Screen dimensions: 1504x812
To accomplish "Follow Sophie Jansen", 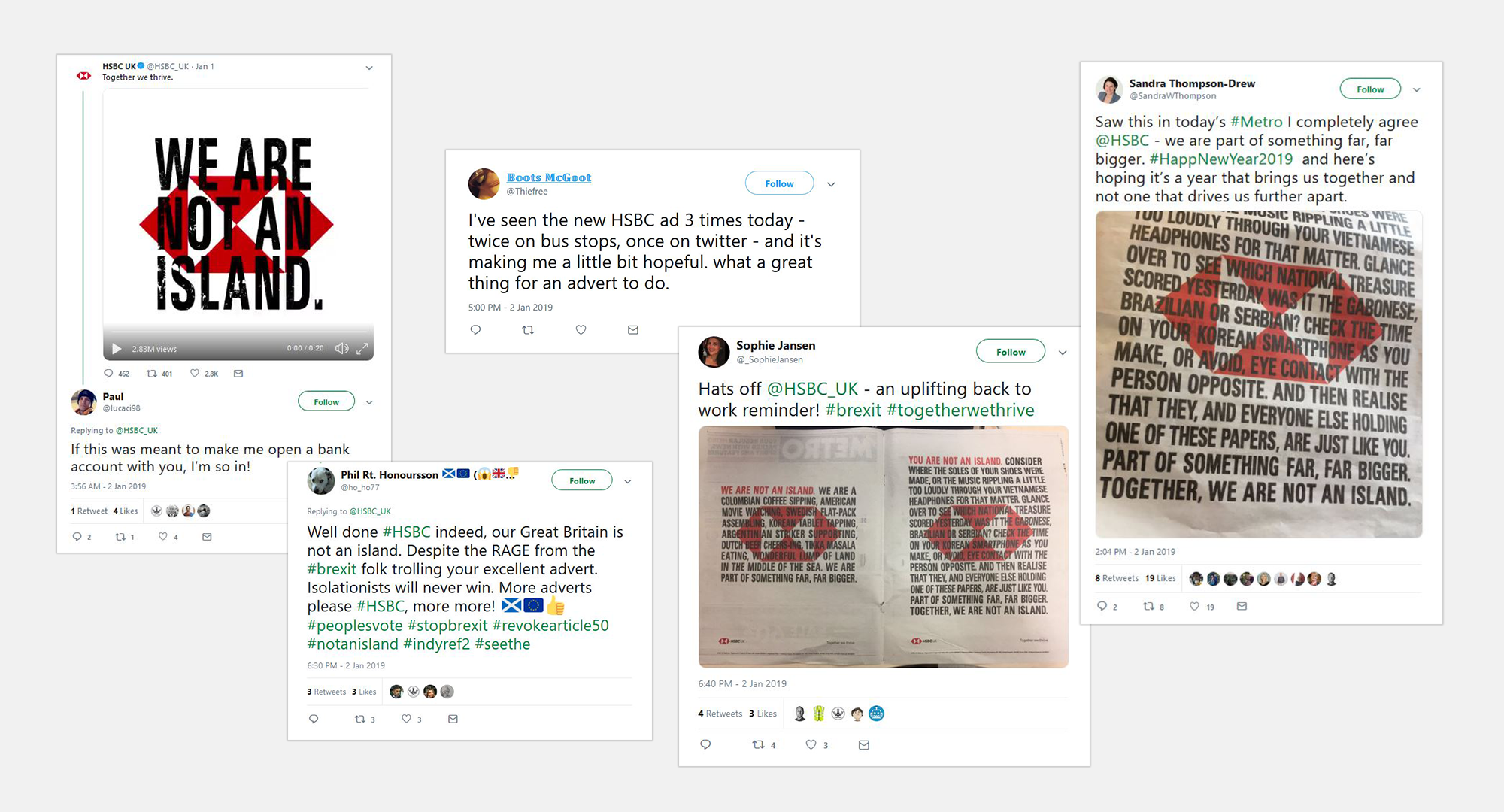I will [1011, 351].
